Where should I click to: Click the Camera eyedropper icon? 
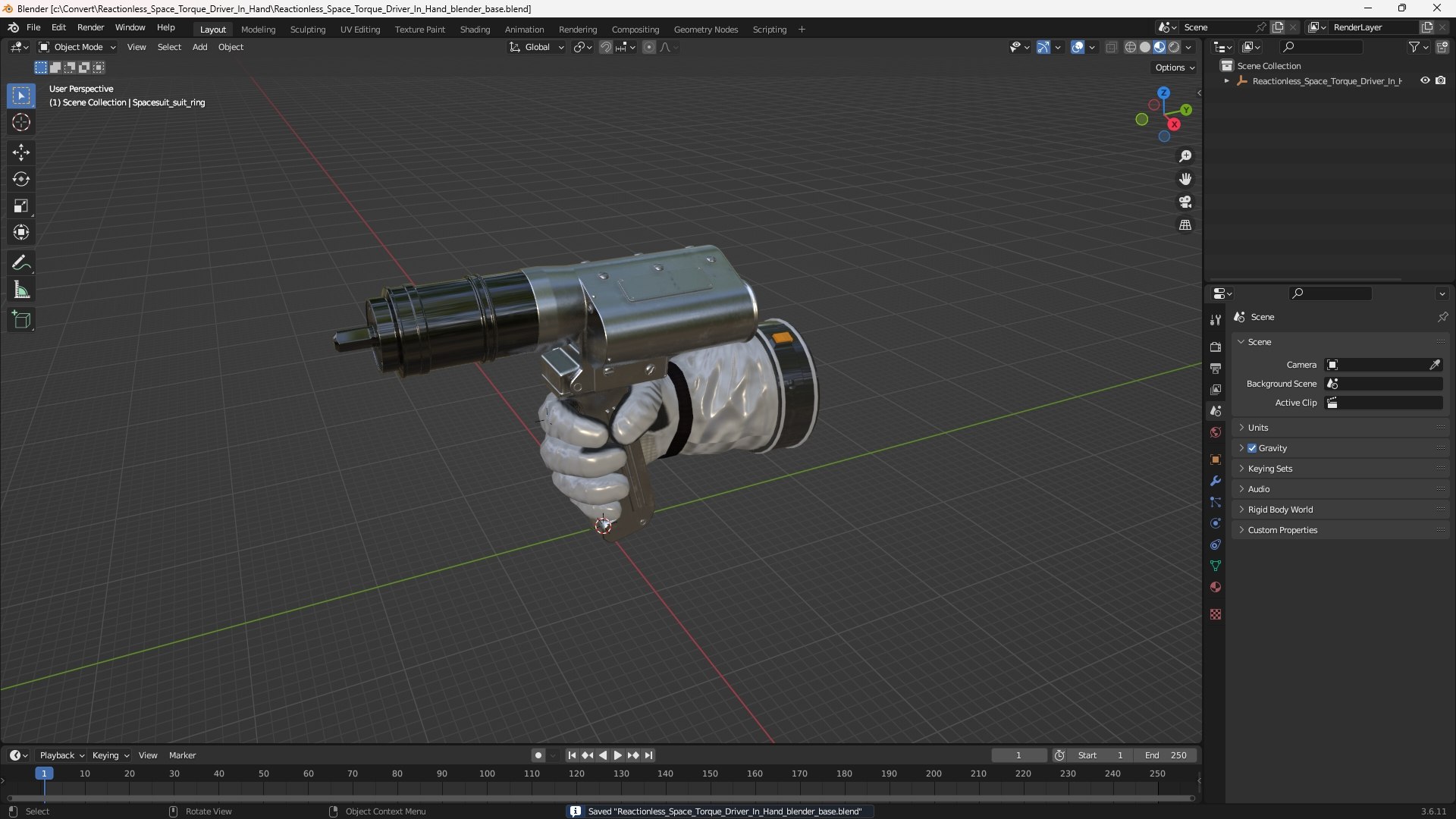1435,365
